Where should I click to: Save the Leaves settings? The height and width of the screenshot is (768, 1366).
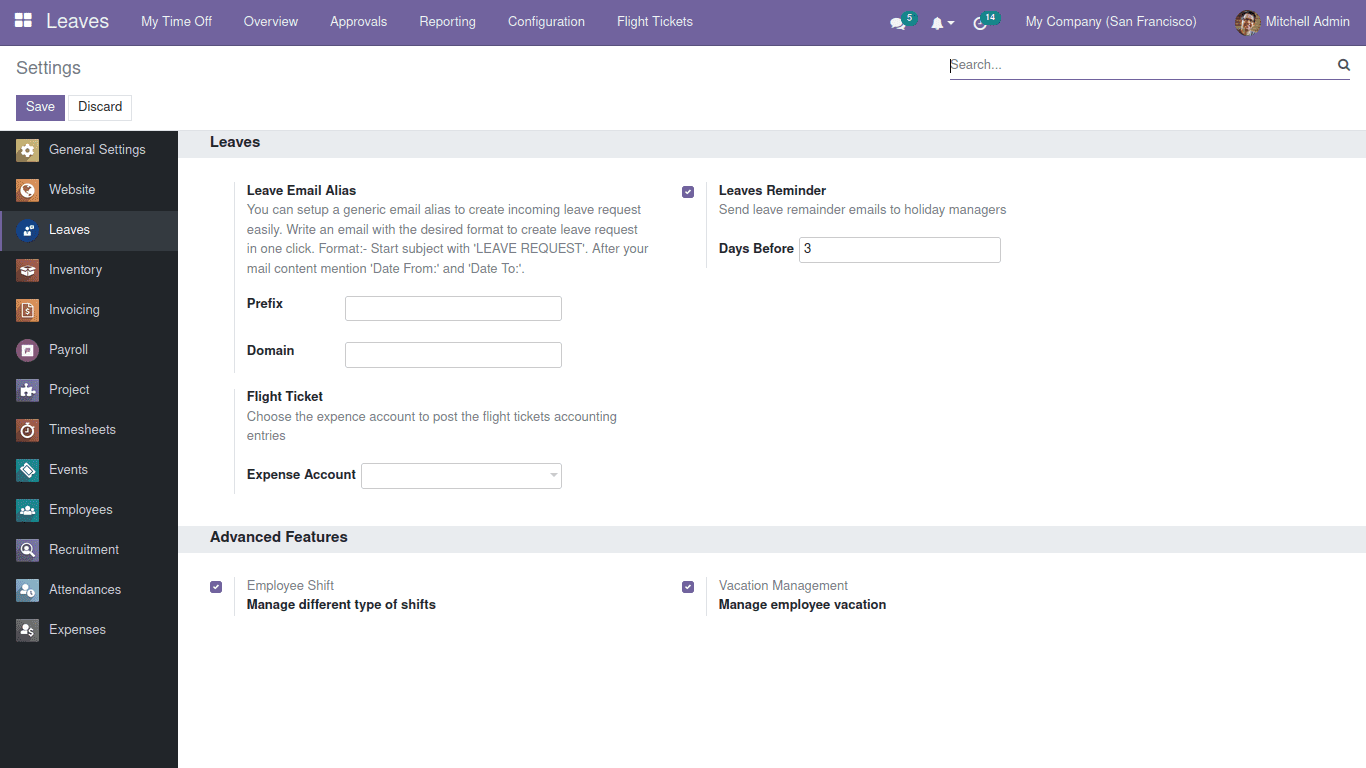coord(39,107)
